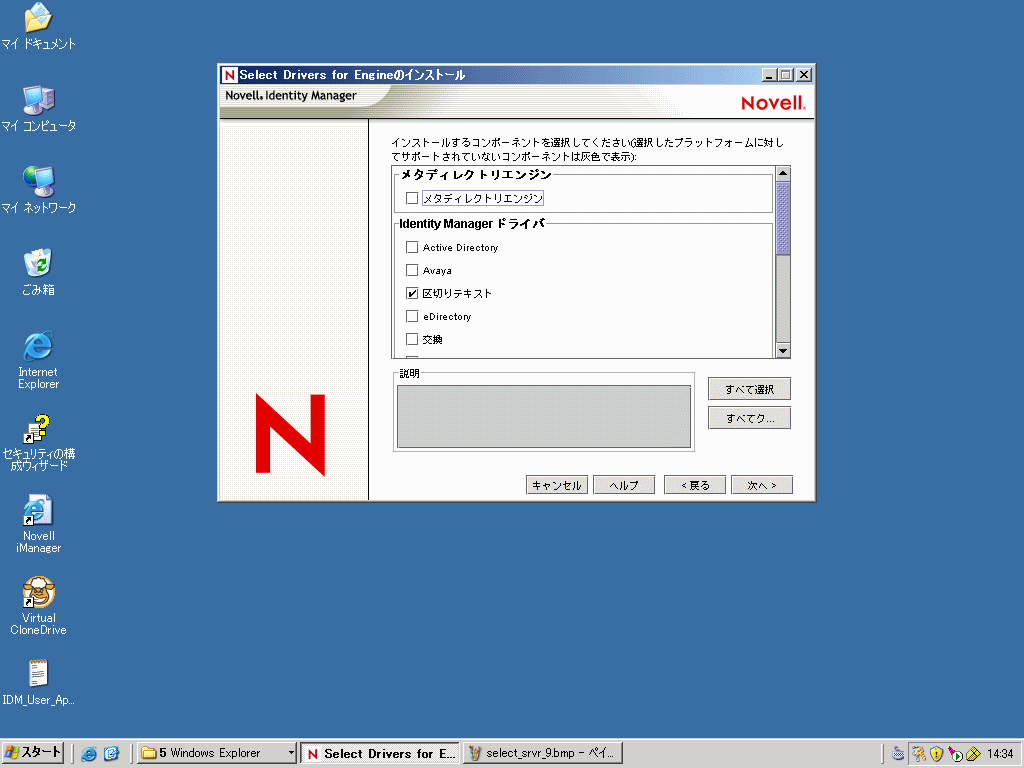Enable the Active Directory driver checkbox
This screenshot has width=1024, height=768.
412,247
